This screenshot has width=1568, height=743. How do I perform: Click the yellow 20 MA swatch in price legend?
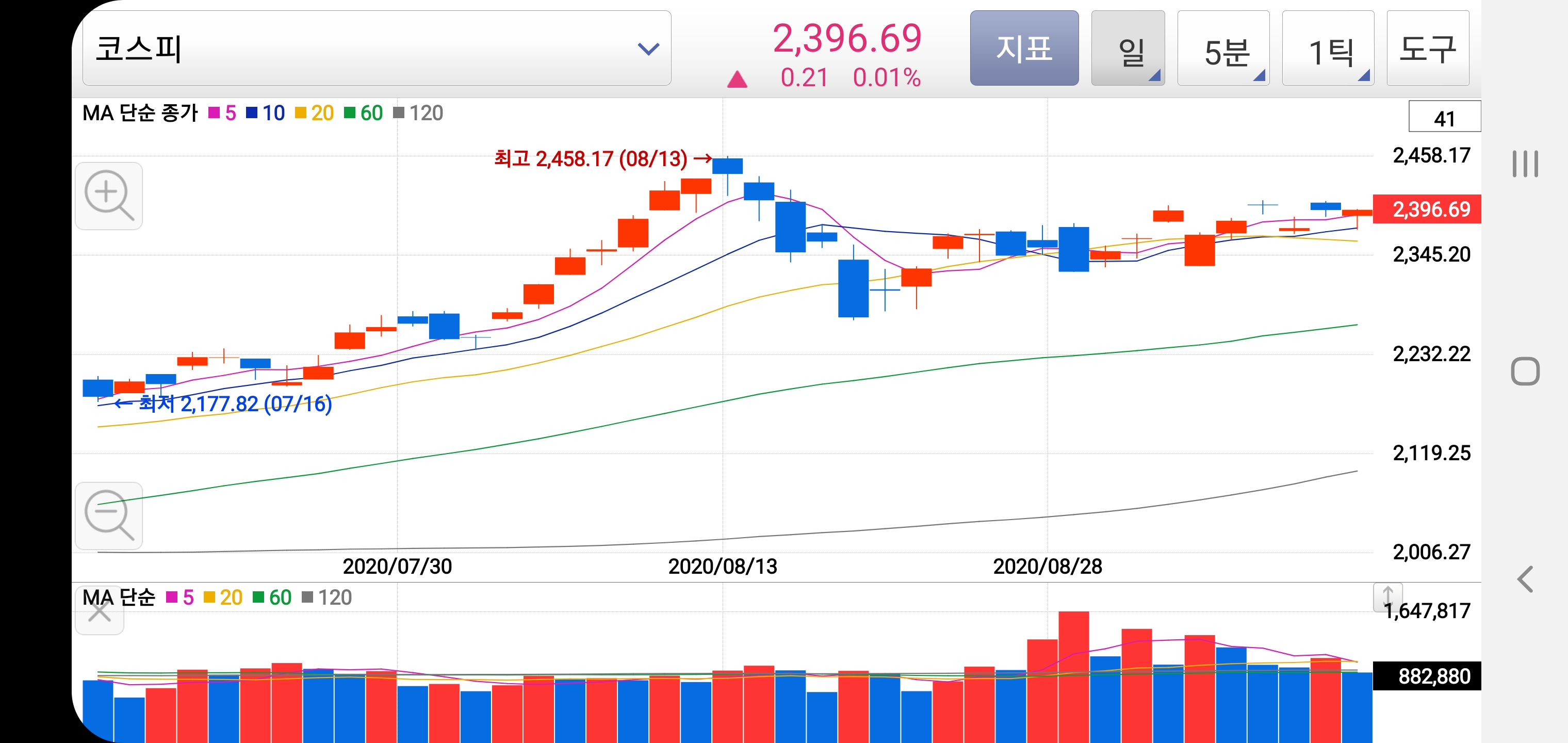(301, 112)
